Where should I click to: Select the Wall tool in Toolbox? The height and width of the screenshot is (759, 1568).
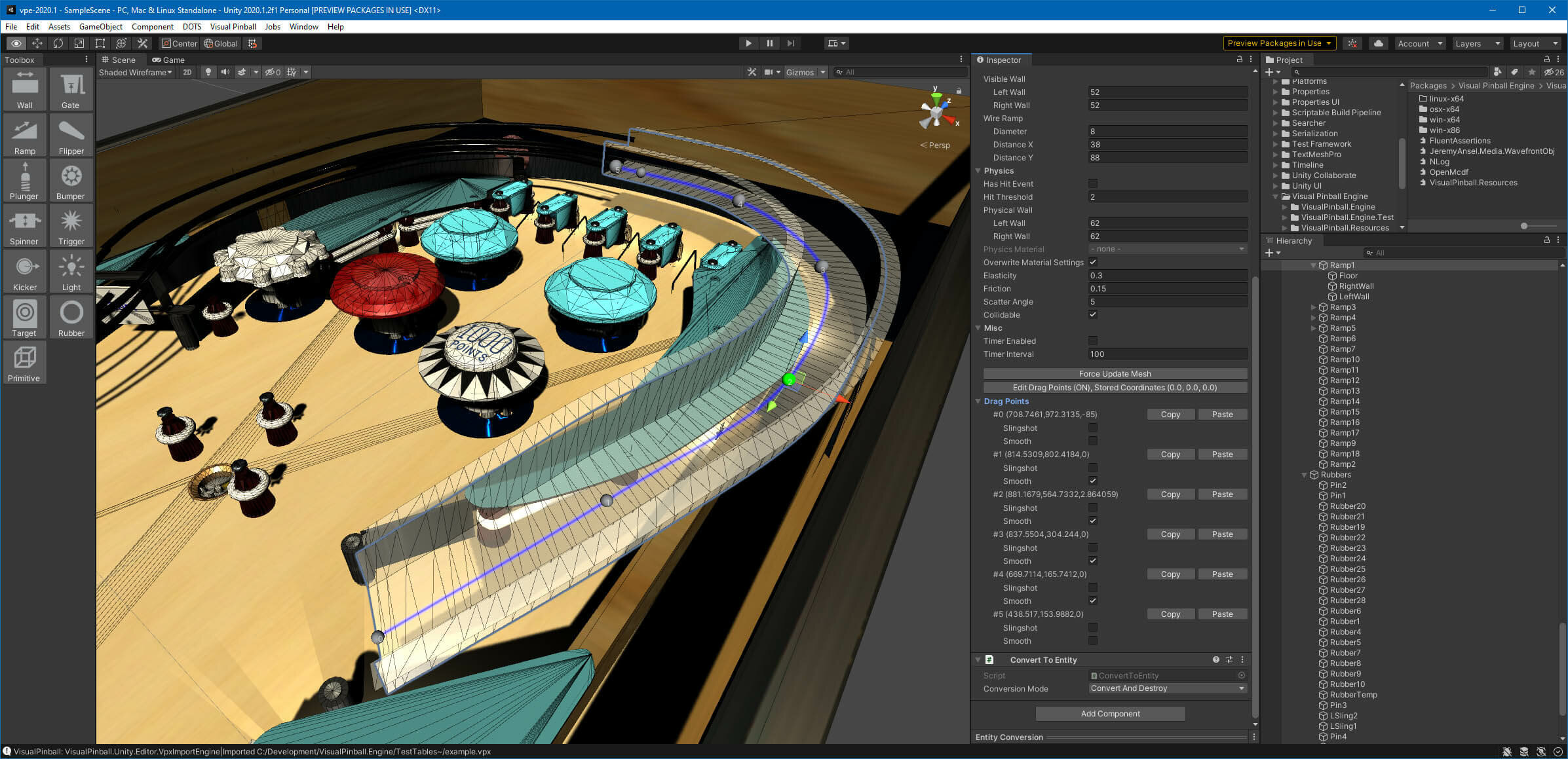(x=24, y=89)
